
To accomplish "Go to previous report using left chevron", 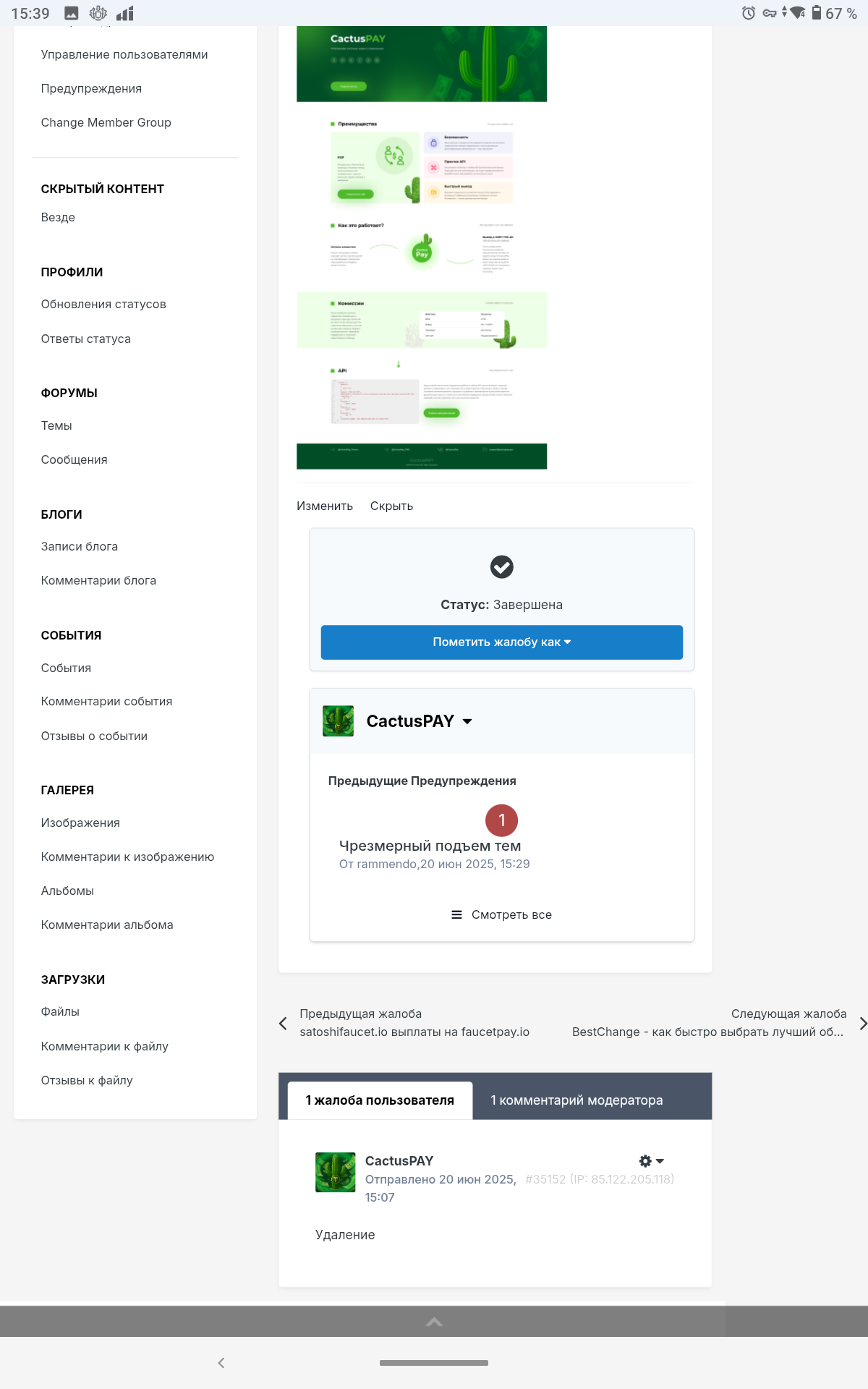I will pyautogui.click(x=283, y=1023).
